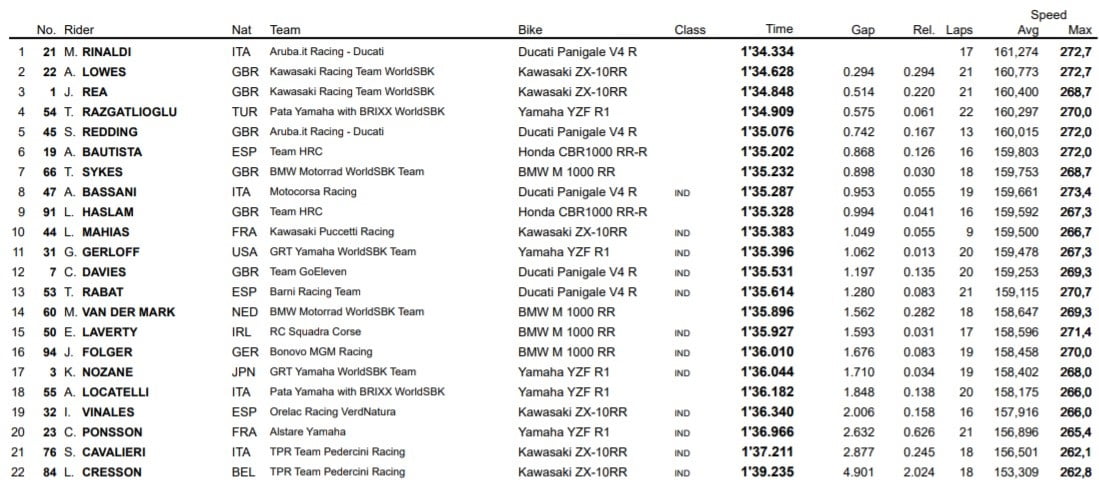The image size is (1099, 495).
Task: Click the Alstare Yamaha team name
Action: [308, 431]
